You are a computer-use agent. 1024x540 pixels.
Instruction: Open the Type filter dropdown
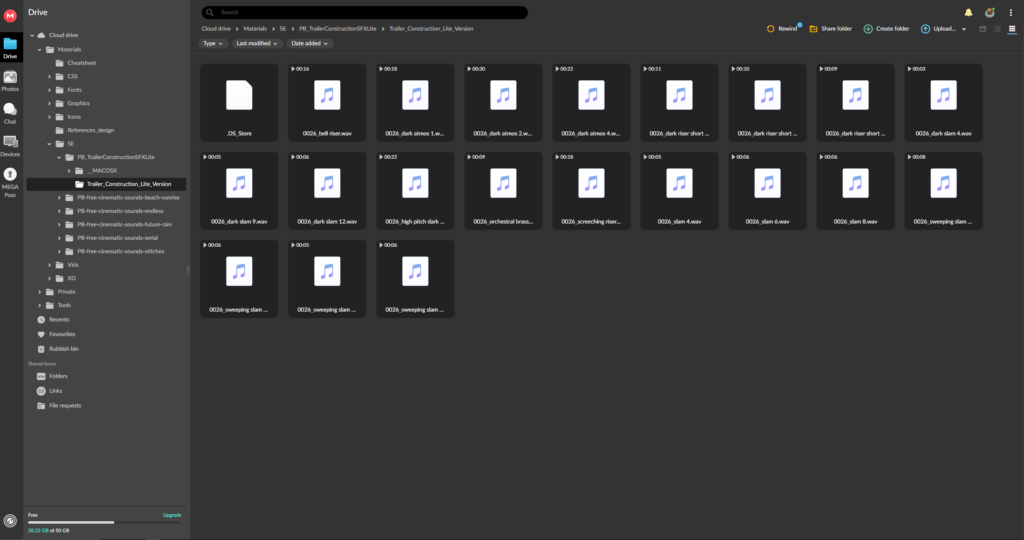click(213, 44)
